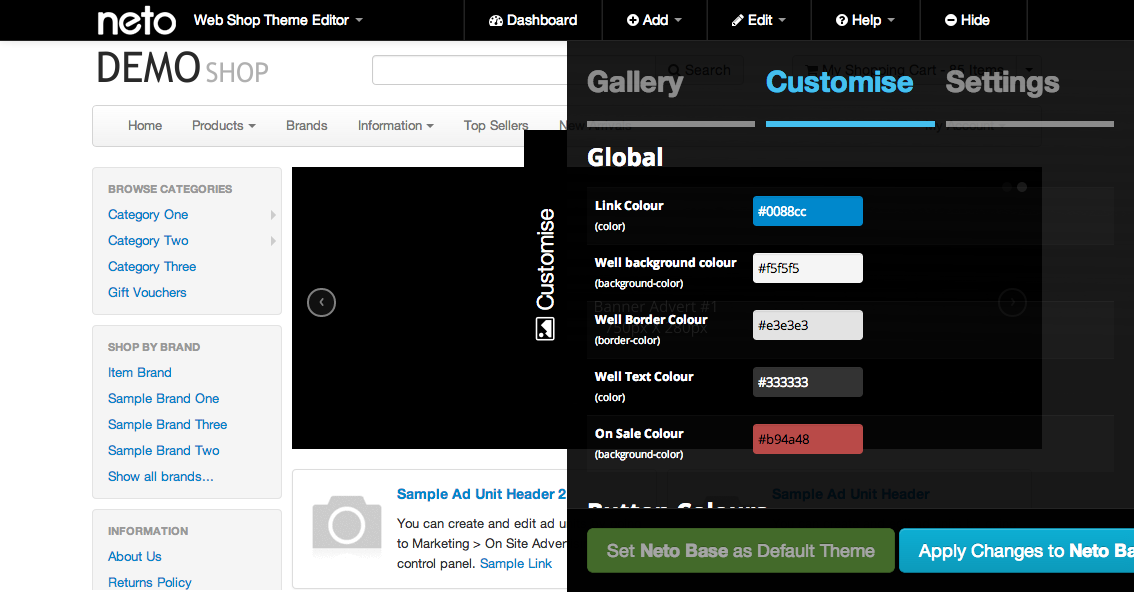Open the Category Two link

click(148, 241)
